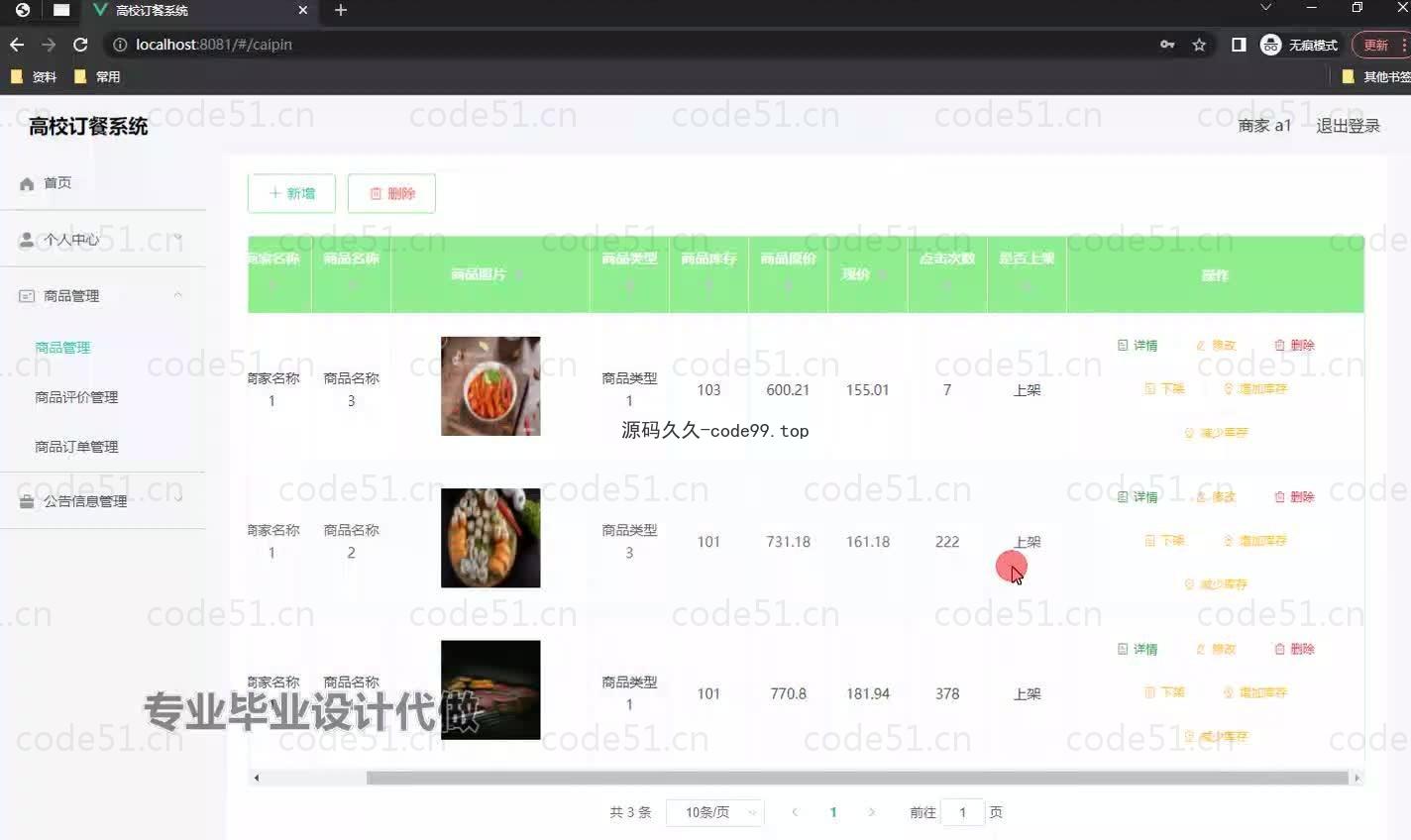
Task: Click 增加库存 for the 161.18 priced row
Action: (1254, 541)
